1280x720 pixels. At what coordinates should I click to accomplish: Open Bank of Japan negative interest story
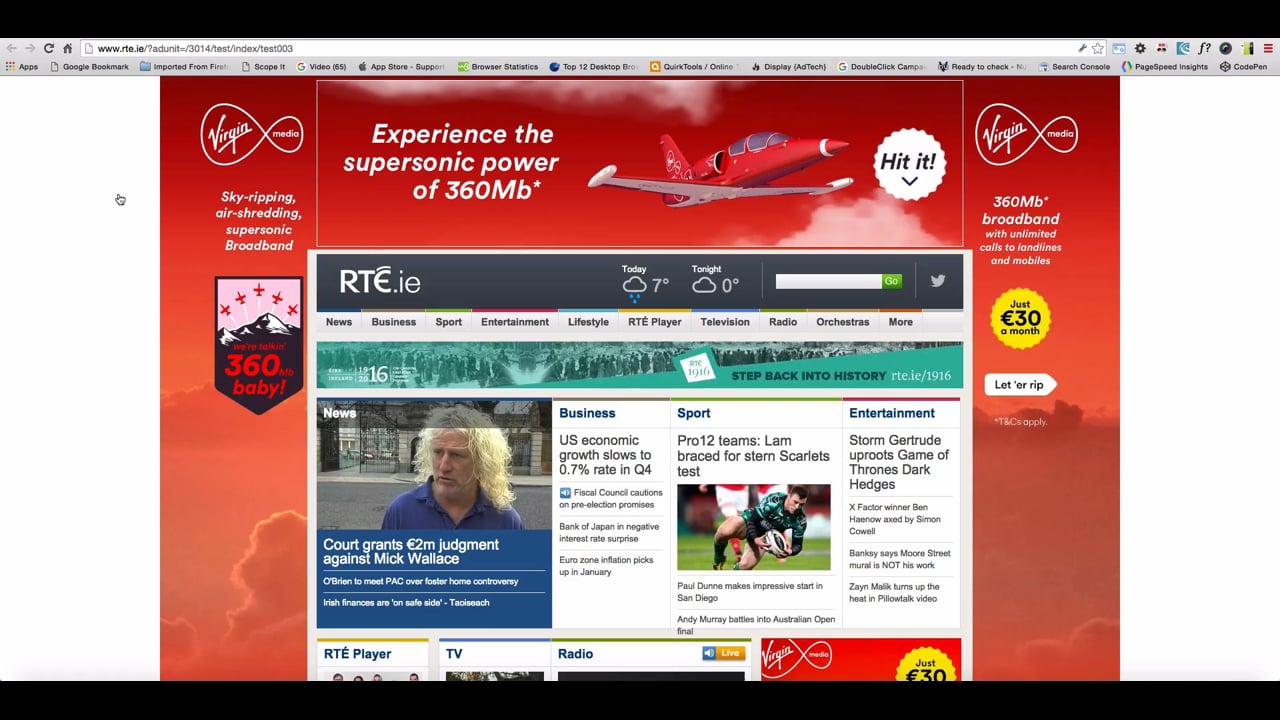coord(609,532)
